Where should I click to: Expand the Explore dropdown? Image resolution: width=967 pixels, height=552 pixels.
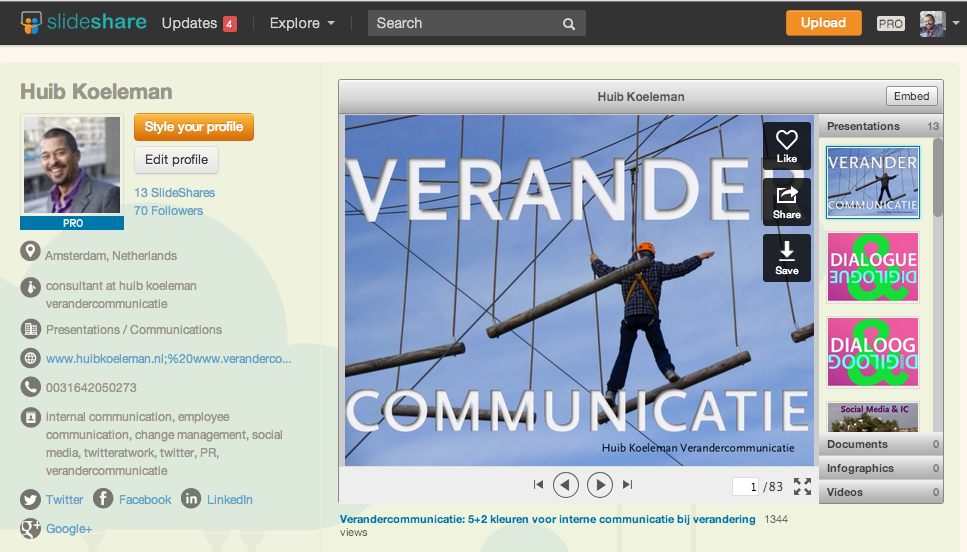coord(302,23)
